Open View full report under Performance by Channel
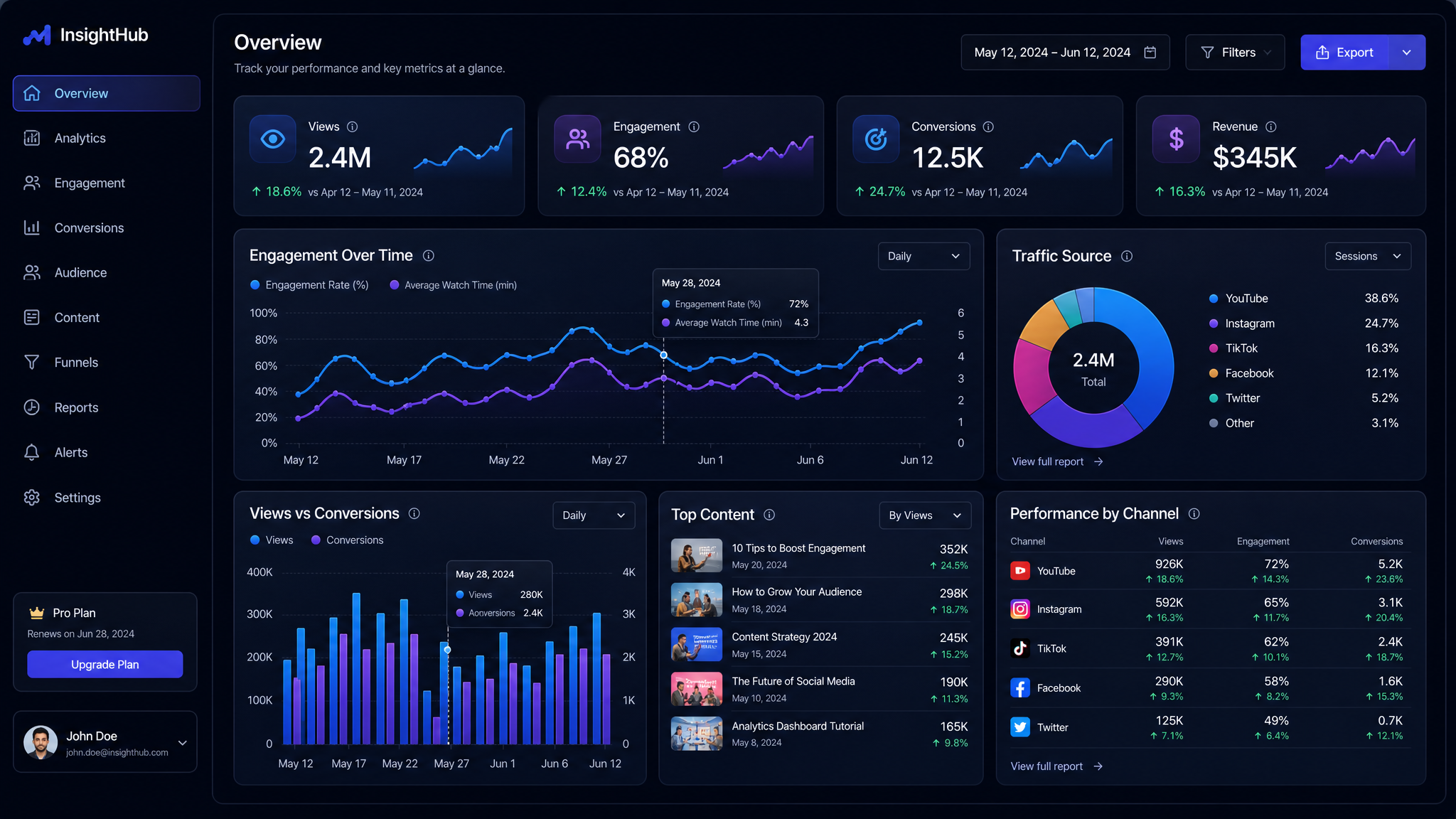The width and height of the screenshot is (1456, 819). tap(1056, 766)
